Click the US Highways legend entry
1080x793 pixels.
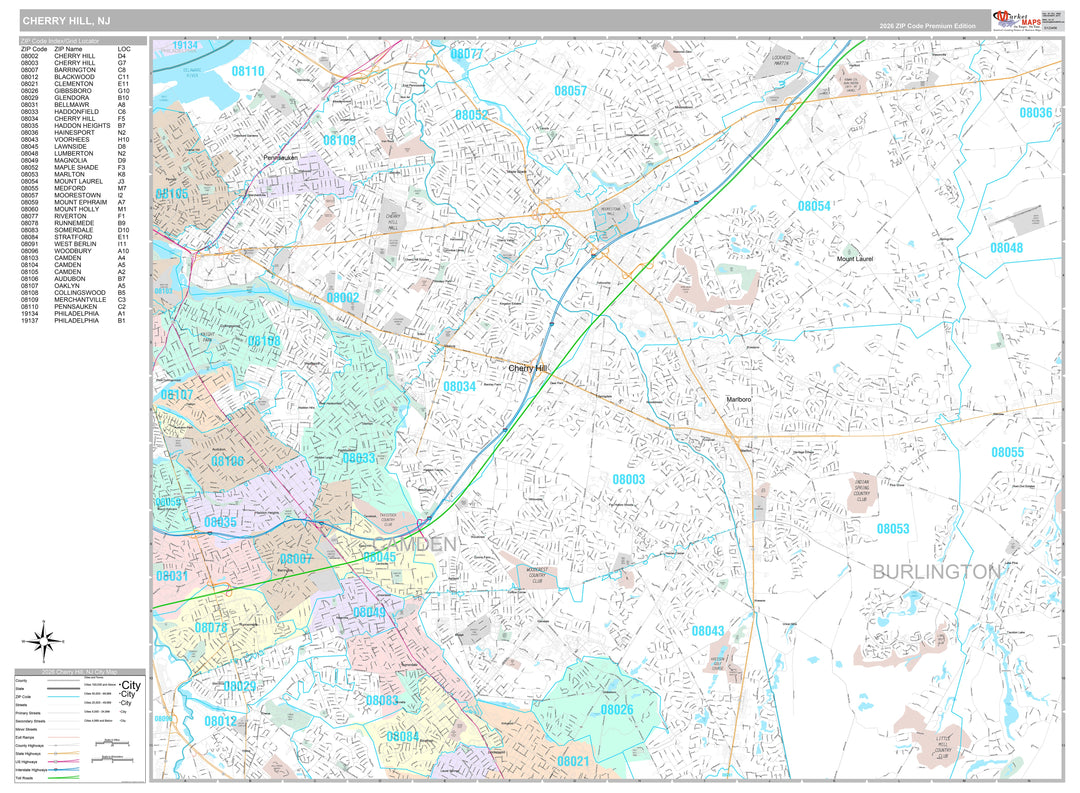tap(47, 762)
